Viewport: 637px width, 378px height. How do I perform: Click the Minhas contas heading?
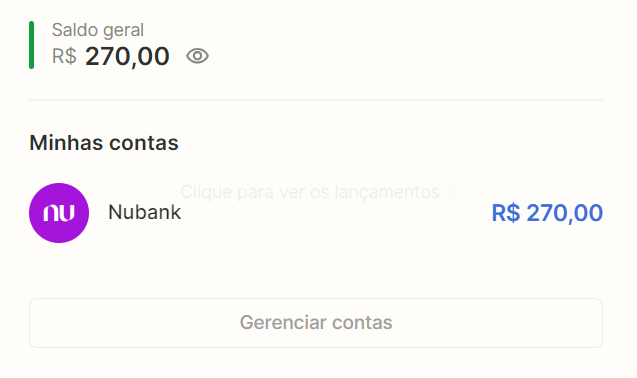(x=104, y=143)
